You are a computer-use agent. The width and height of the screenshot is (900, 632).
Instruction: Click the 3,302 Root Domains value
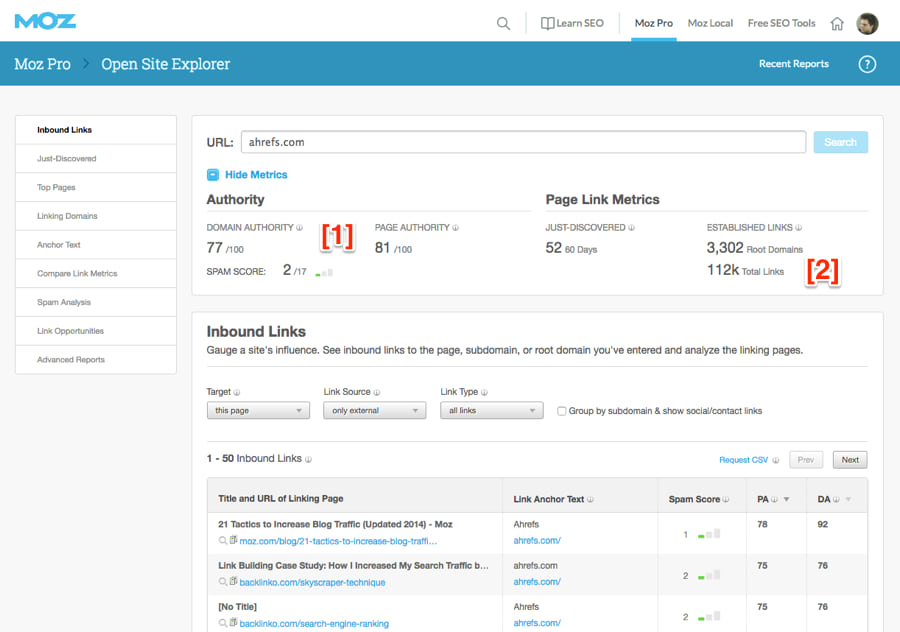[754, 248]
